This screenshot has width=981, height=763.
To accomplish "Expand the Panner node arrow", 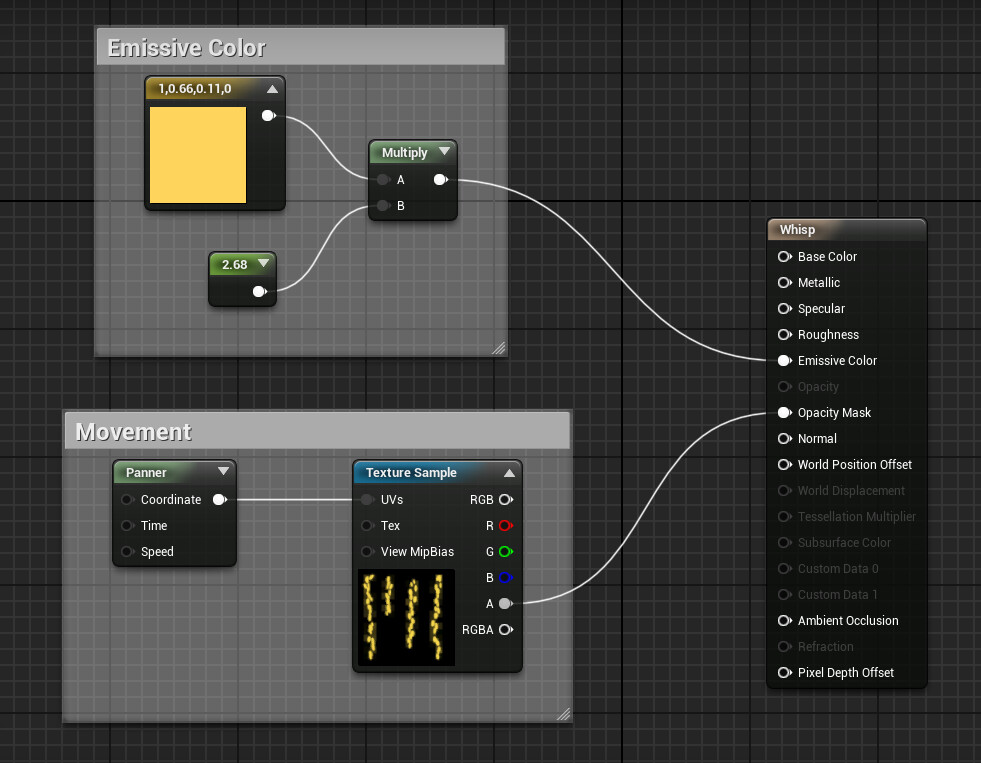I will tap(222, 473).
